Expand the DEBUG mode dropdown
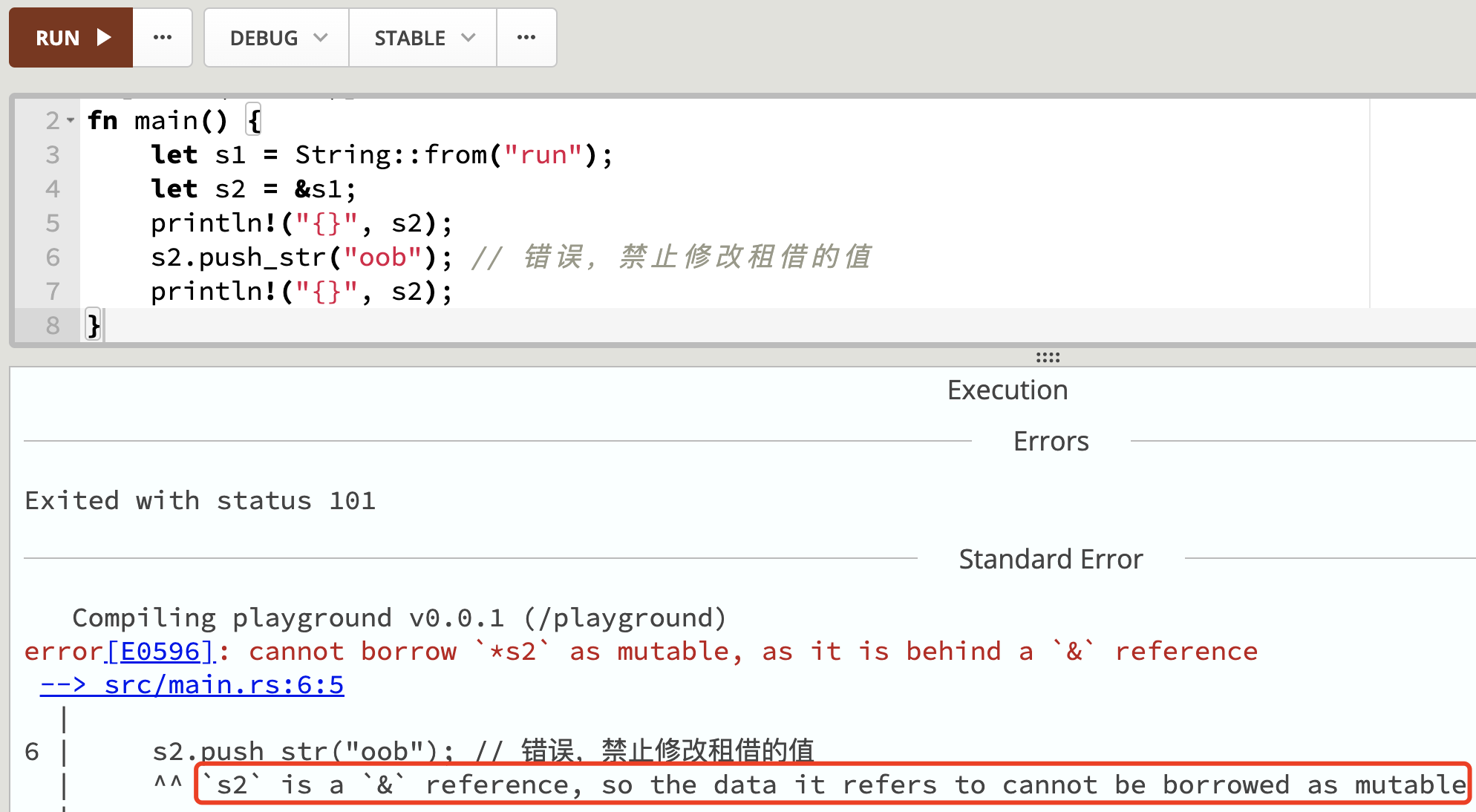 [x=276, y=38]
